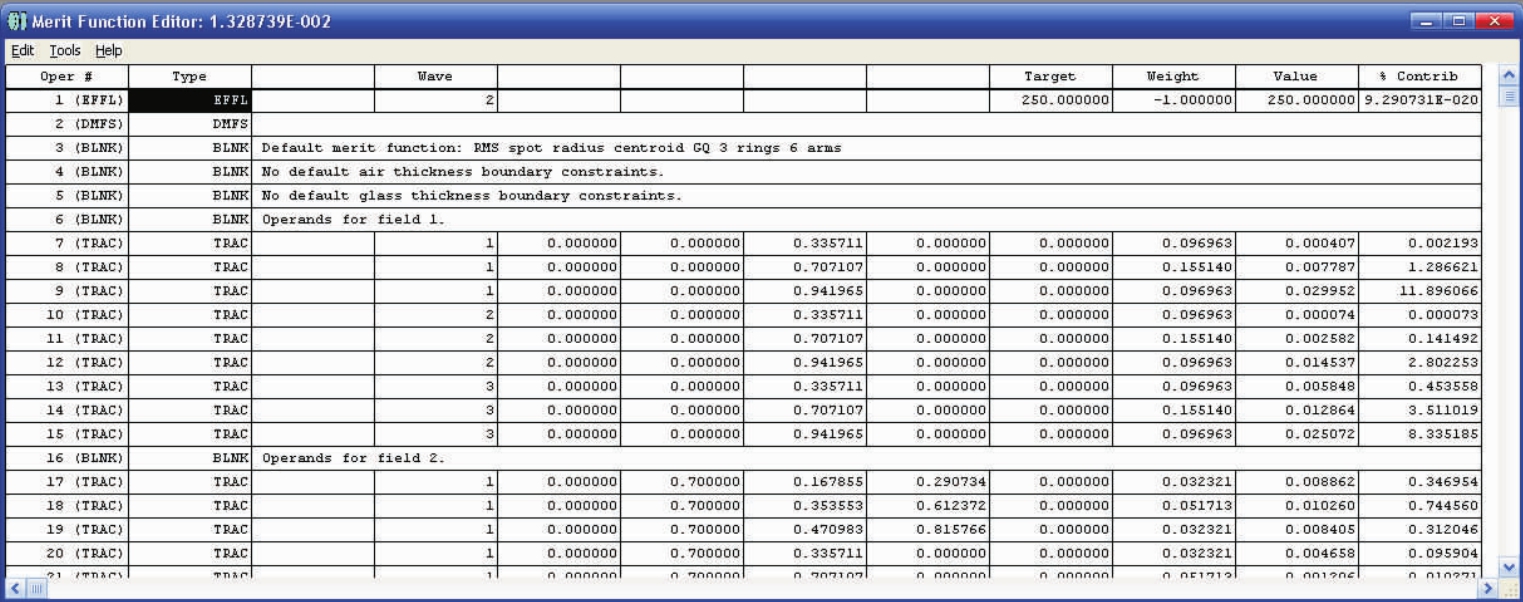Click the Value column header

(x=1296, y=77)
